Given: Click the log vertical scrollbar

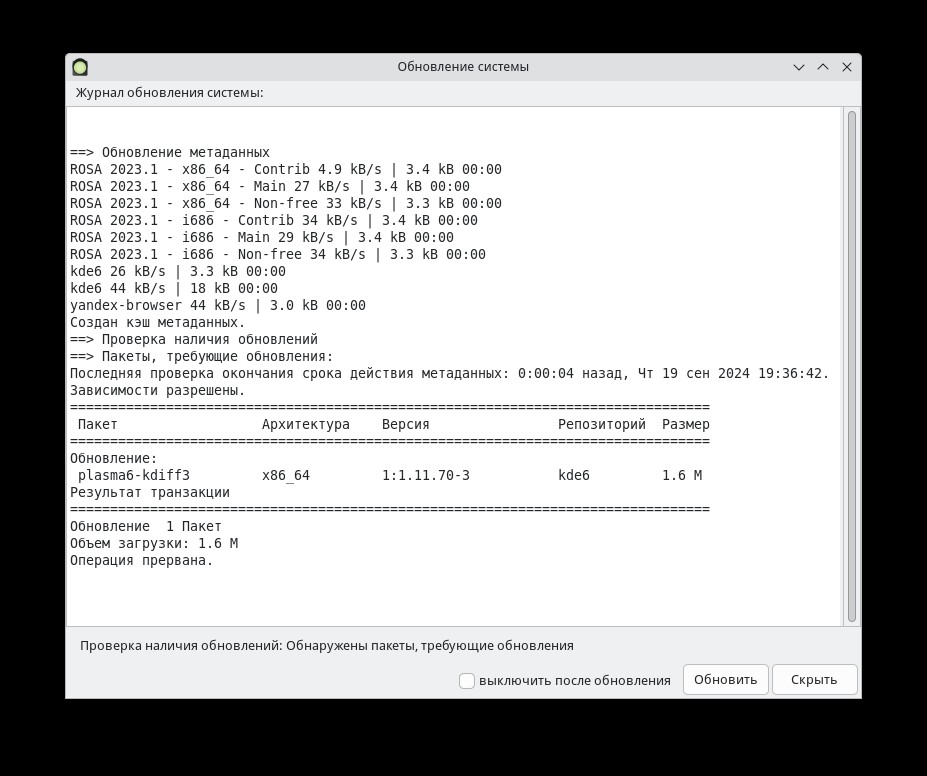Looking at the screenshot, I should point(851,366).
